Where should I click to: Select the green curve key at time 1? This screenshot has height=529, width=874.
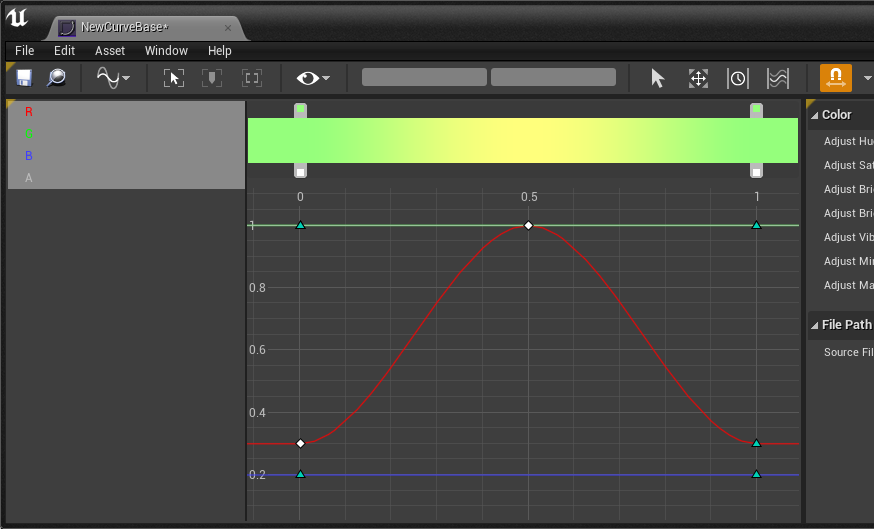tap(756, 225)
